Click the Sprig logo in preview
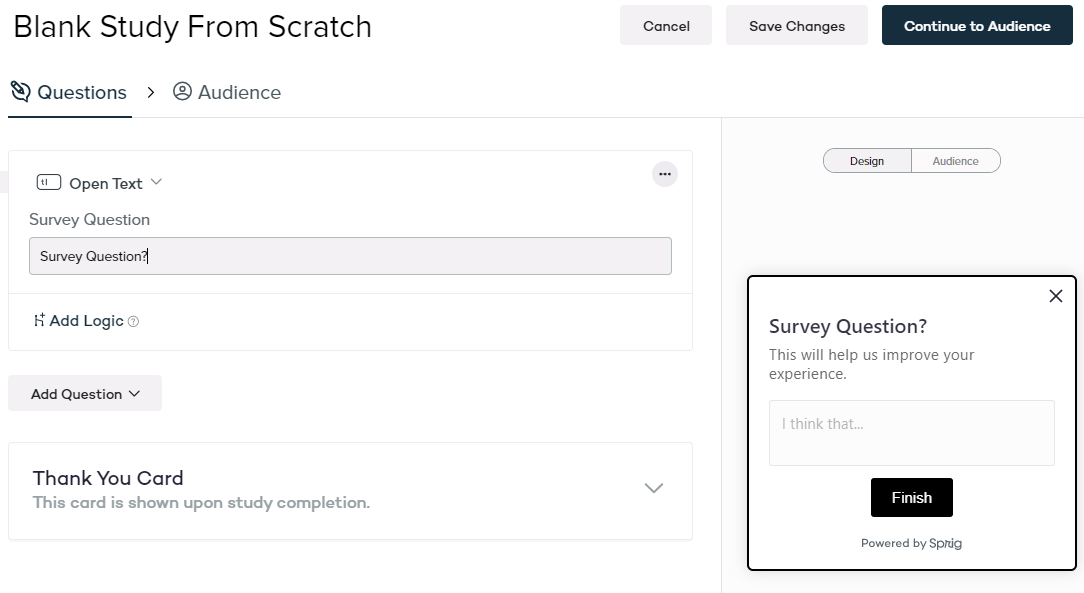This screenshot has width=1084, height=593. click(x=945, y=543)
